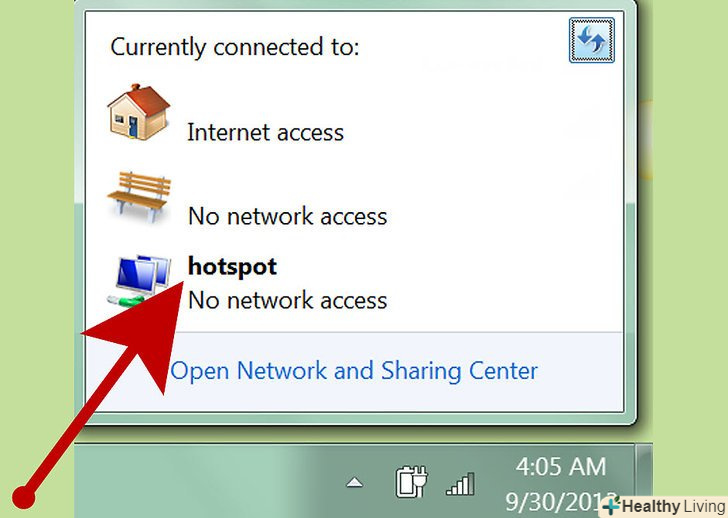Click No network access under hotspot
The width and height of the screenshot is (728, 518).
(x=287, y=300)
